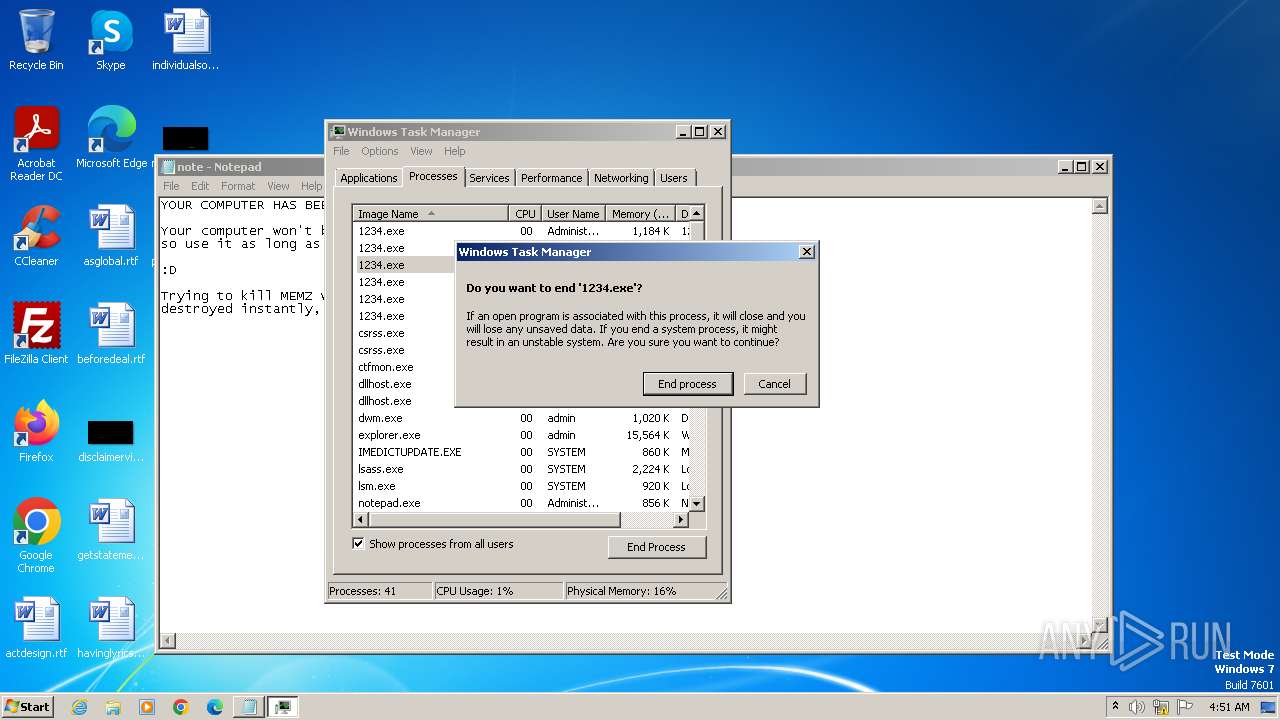Viewport: 1280px width, 720px height.
Task: Select explorer.exe process row
Action: 523,435
